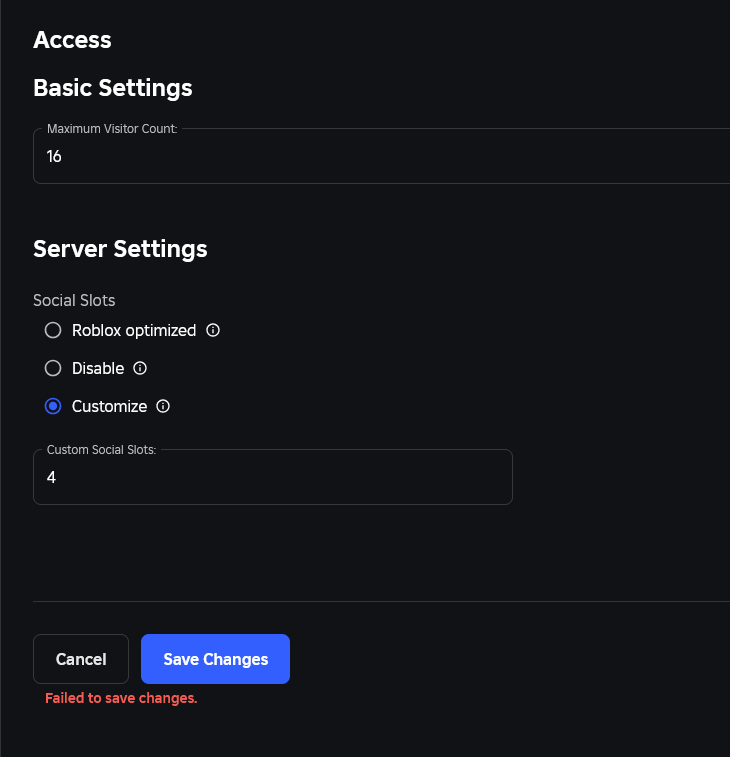
Task: Choose the Disable social slots radio button
Action: coord(54,368)
